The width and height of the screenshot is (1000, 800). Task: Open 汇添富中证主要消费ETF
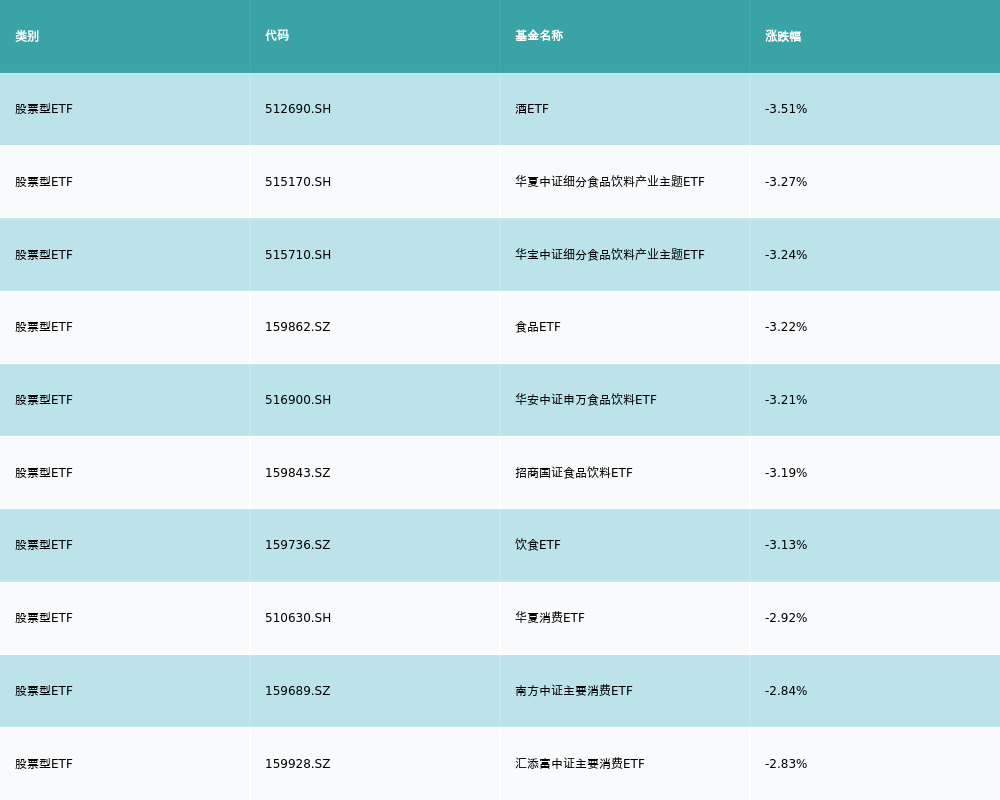580,764
